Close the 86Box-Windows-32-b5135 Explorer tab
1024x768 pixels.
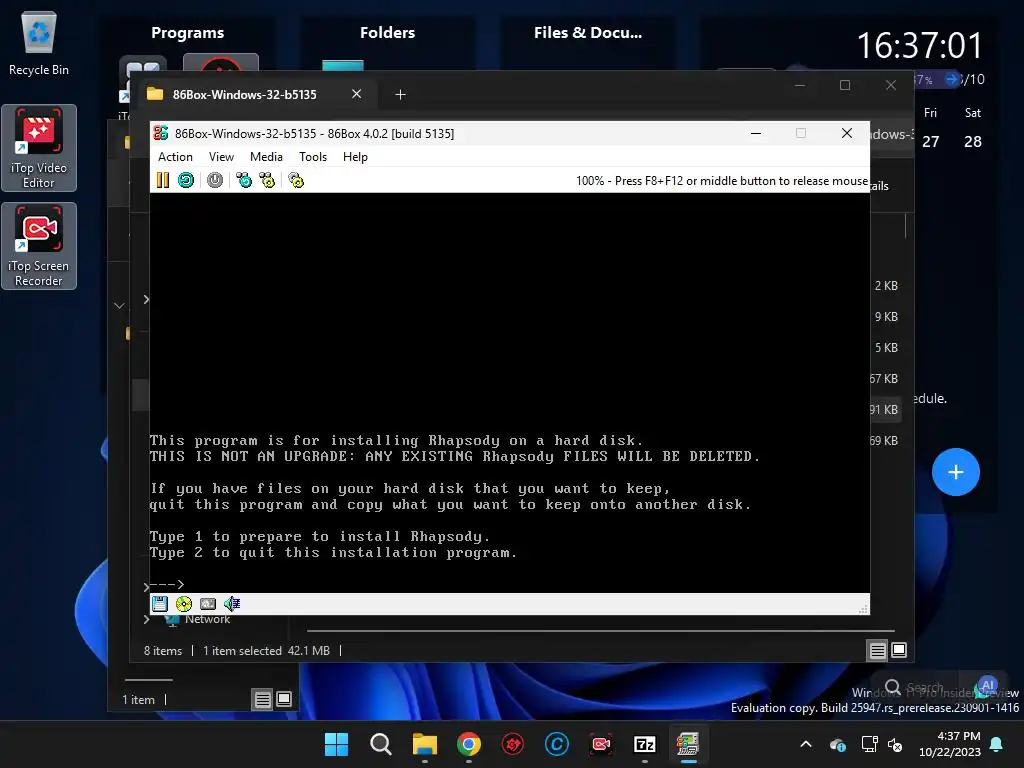pos(357,94)
